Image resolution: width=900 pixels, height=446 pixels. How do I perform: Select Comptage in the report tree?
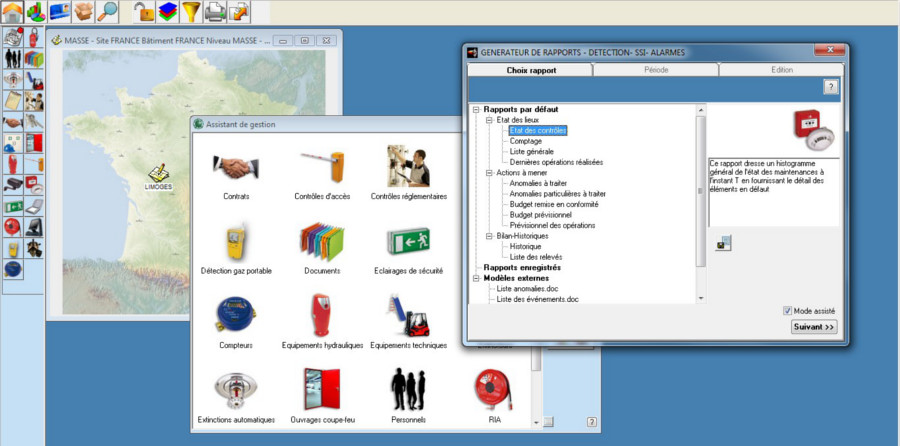pos(526,141)
